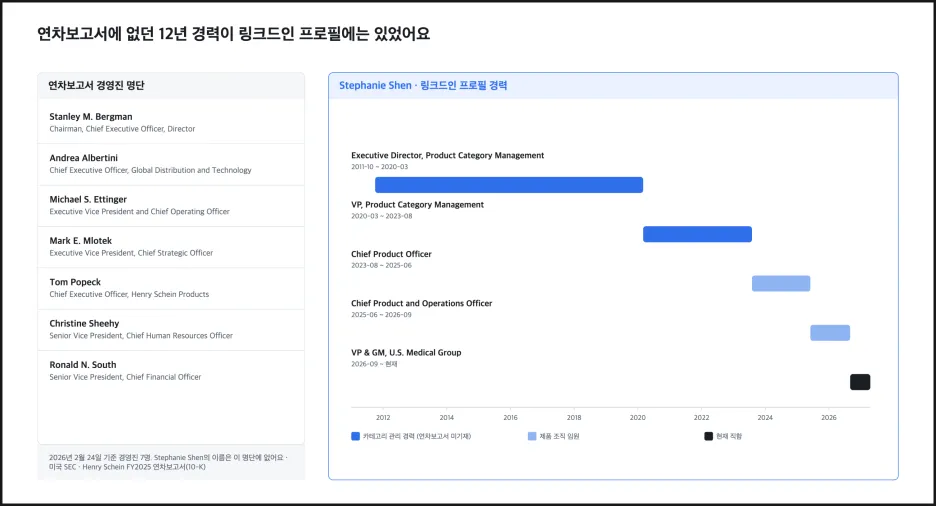Click 'Executive Vice President and Chief Operating Officer' text

140,212
